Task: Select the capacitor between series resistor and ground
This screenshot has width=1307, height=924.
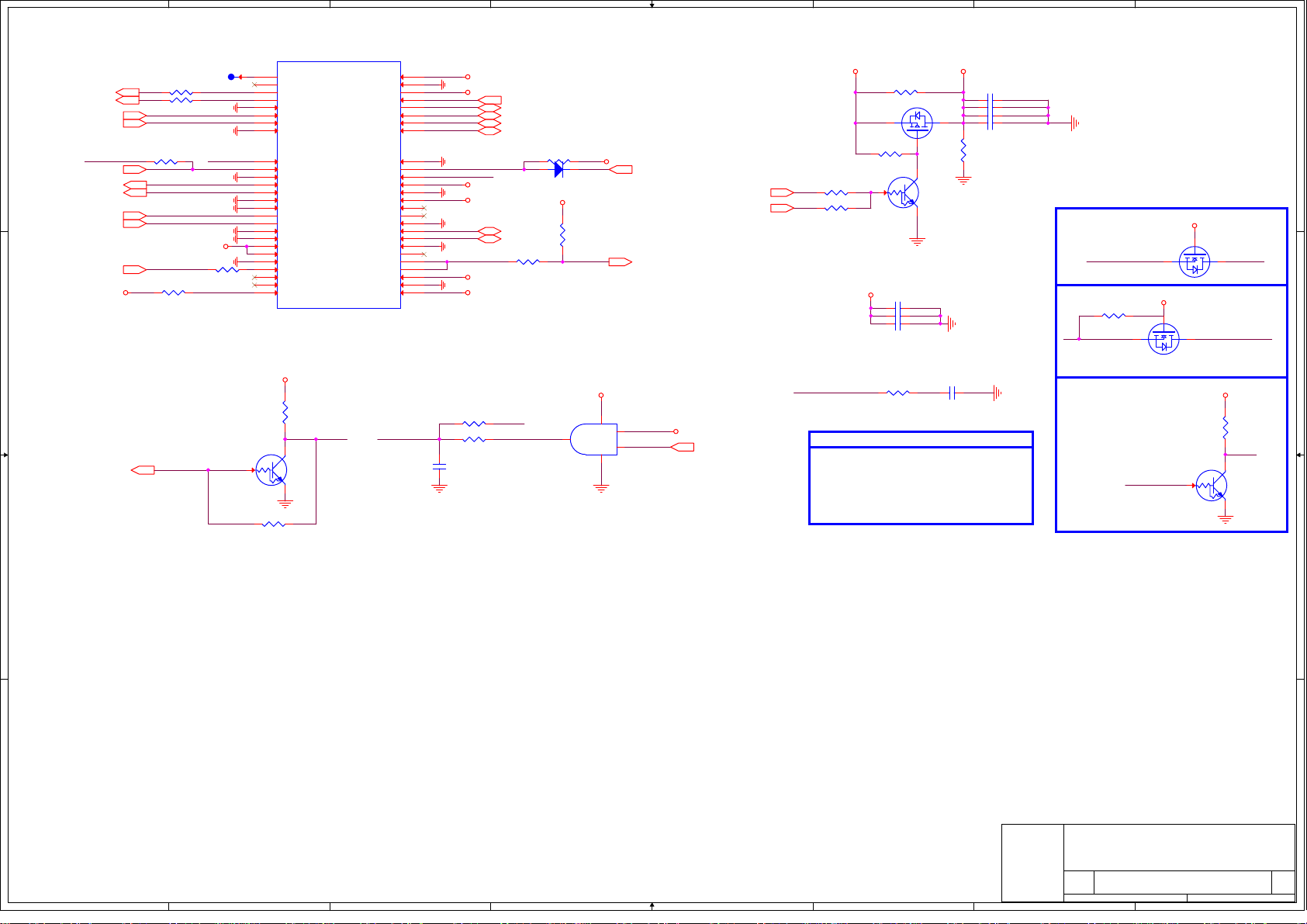Action: [952, 393]
